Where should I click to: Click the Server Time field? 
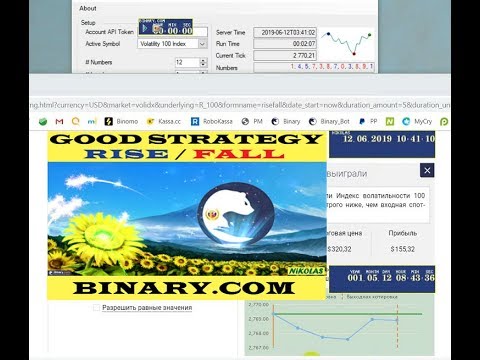coord(285,32)
